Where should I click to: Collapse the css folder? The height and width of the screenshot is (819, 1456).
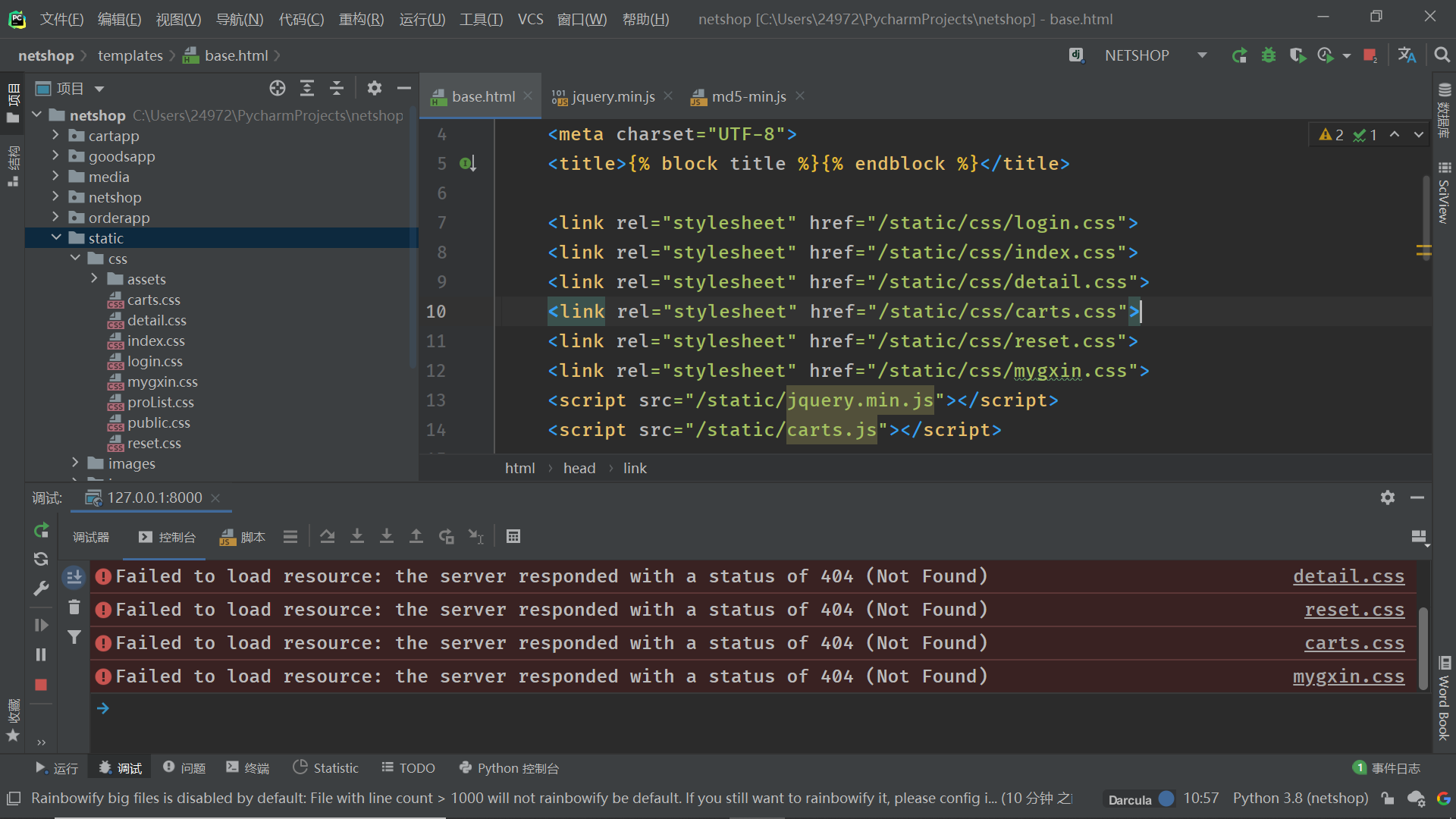click(x=75, y=258)
